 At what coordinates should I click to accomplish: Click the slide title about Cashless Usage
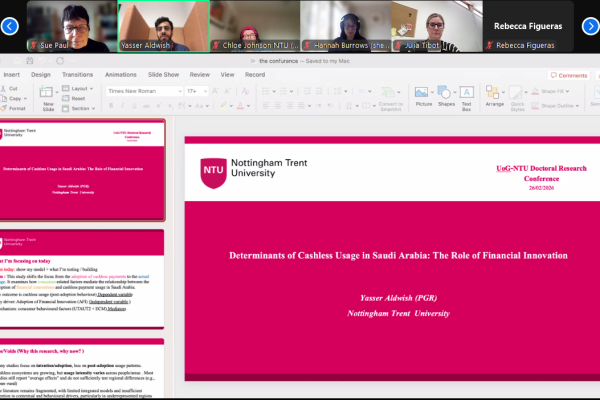click(398, 256)
